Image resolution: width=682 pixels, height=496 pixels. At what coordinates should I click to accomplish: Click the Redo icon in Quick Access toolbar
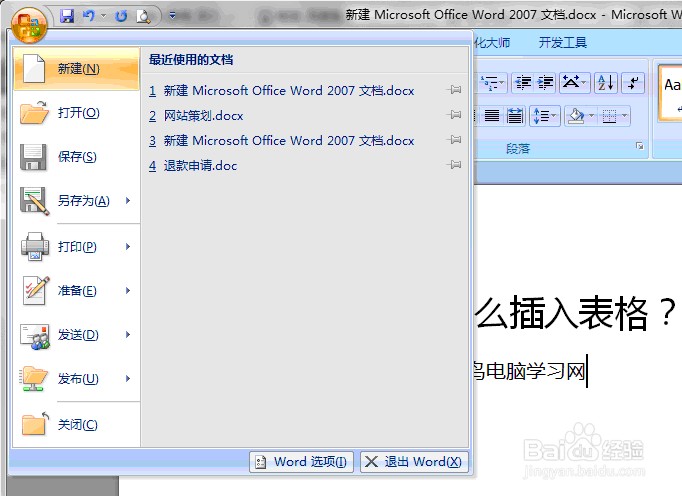pos(121,16)
